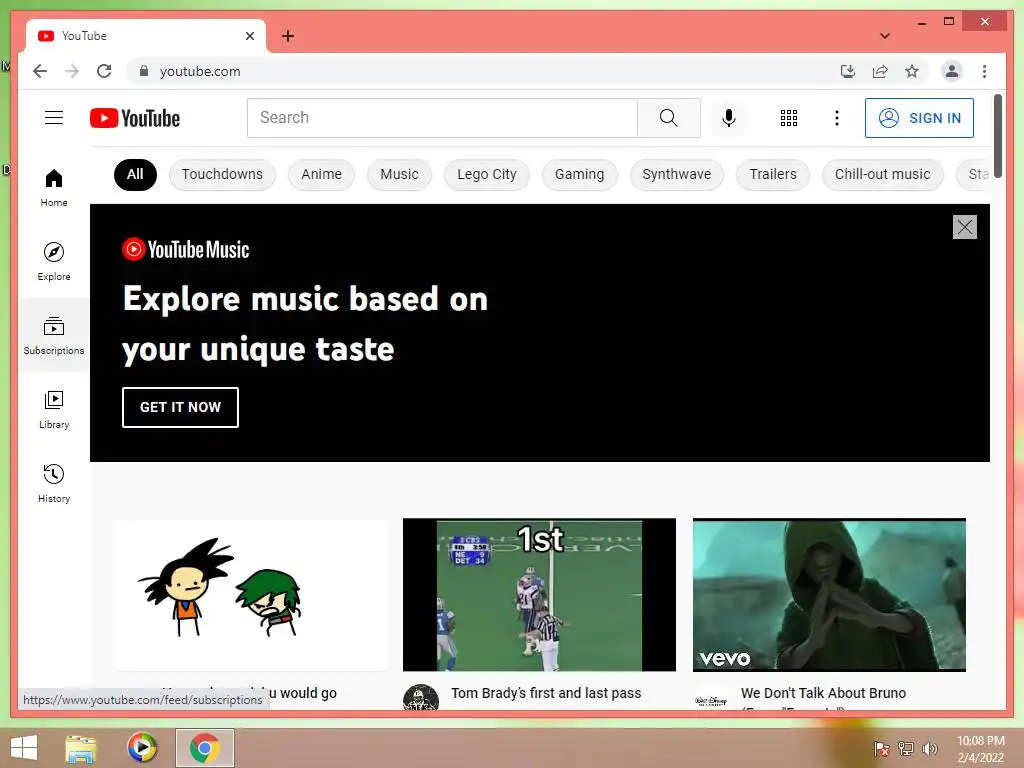Click the YouTube Music logo
The width and height of the screenshot is (1024, 768).
click(x=185, y=249)
